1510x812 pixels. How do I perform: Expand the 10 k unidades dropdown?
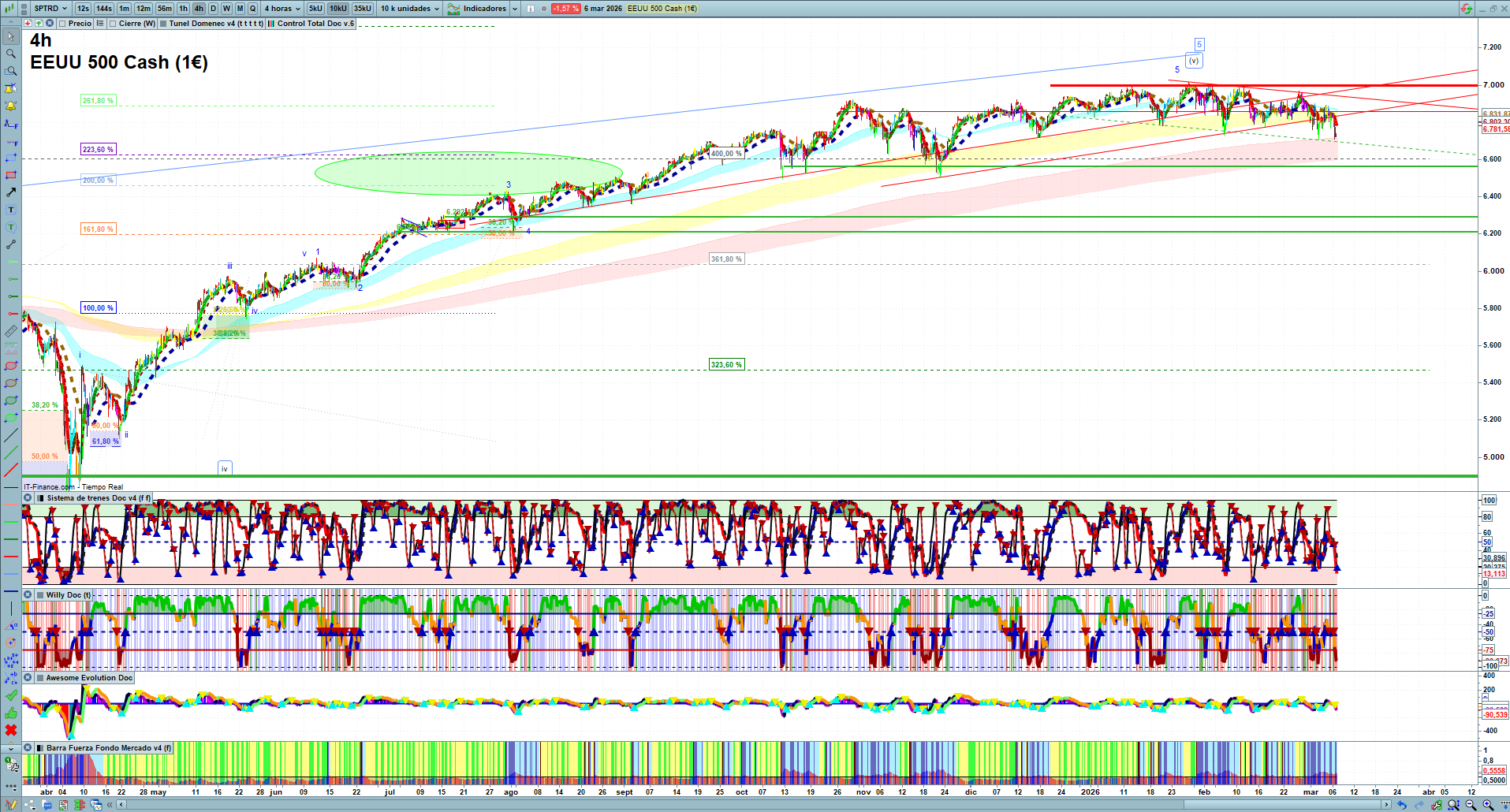[410, 9]
